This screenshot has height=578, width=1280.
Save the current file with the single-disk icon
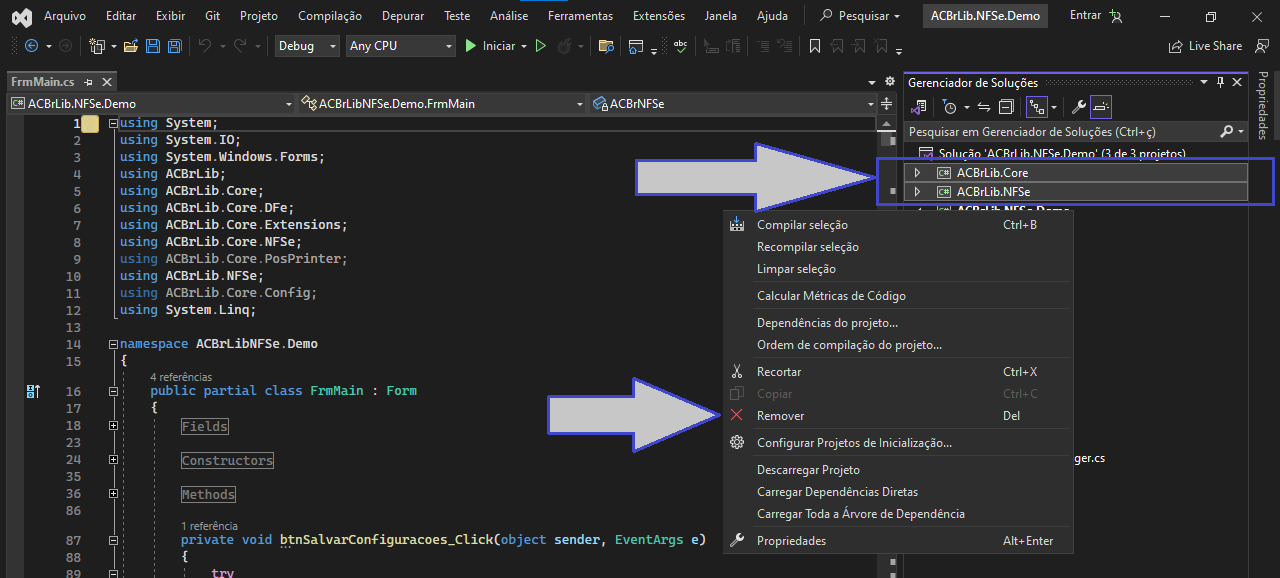(x=153, y=46)
